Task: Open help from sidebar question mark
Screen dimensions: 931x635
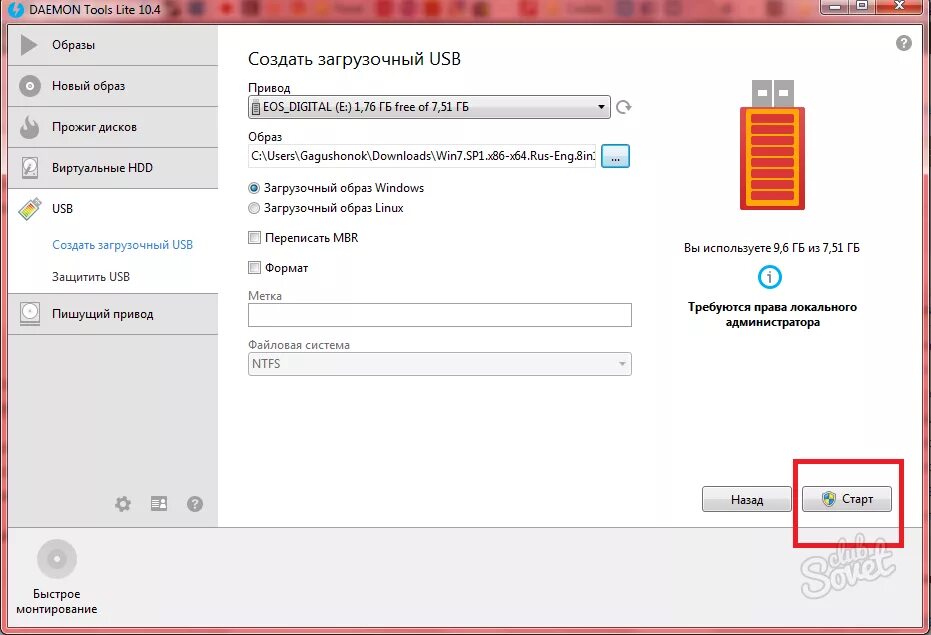Action: [195, 504]
